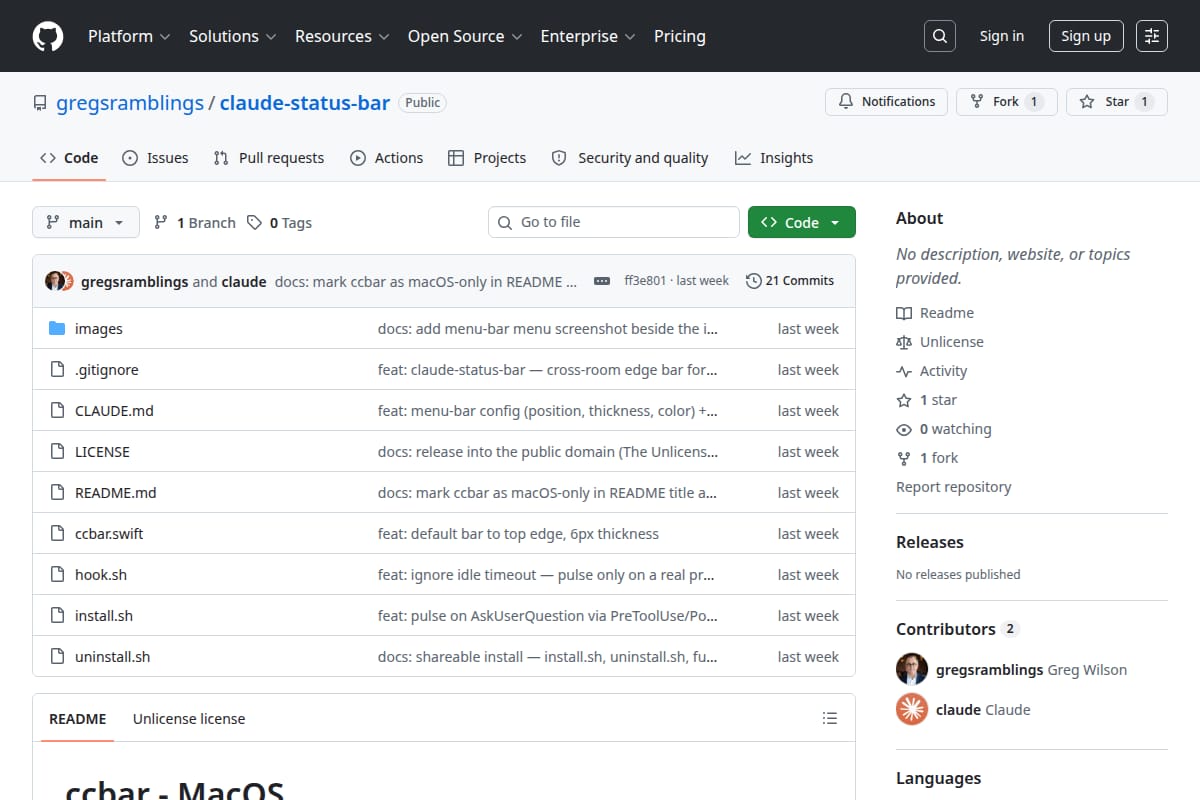
Task: Switch to the Actions tab
Action: coord(386,158)
